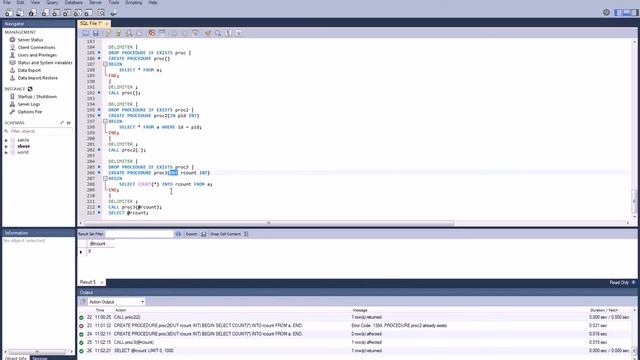The height and width of the screenshot is (360, 640).
Task: Create a new function toolbar icon
Action: coord(89,13)
